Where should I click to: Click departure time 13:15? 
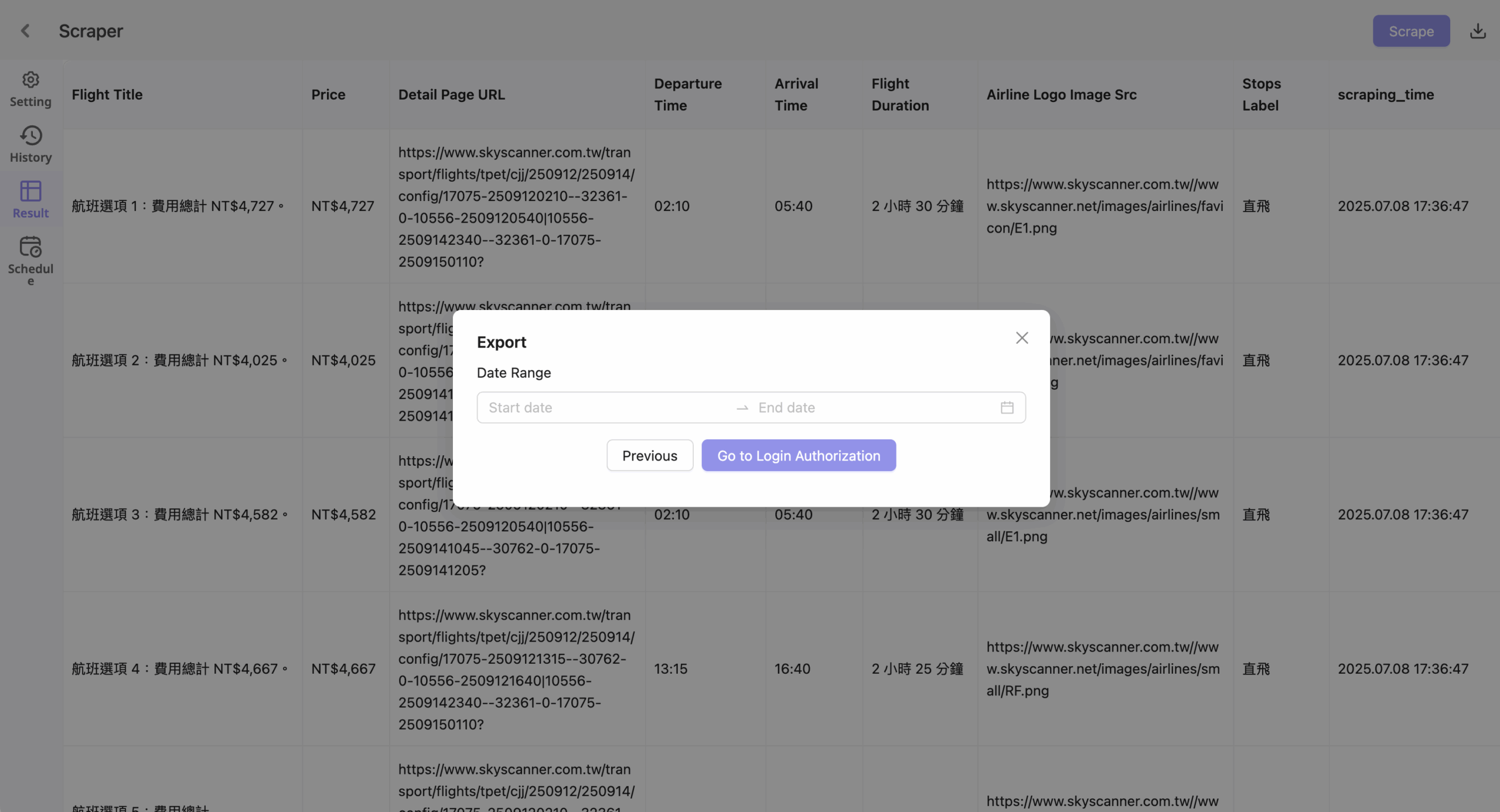click(x=671, y=668)
